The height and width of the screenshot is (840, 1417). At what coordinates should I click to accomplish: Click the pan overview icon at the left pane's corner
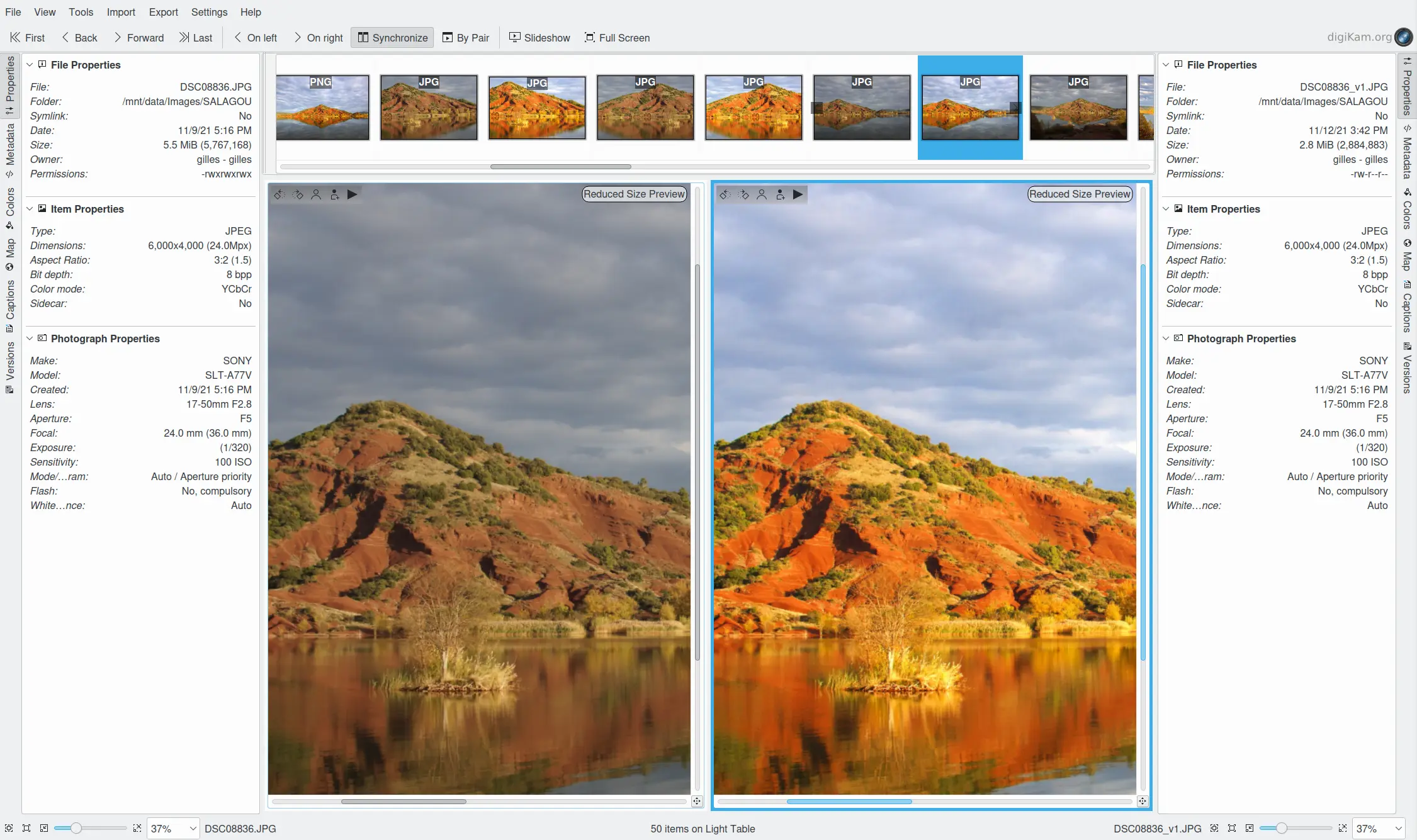(x=696, y=801)
